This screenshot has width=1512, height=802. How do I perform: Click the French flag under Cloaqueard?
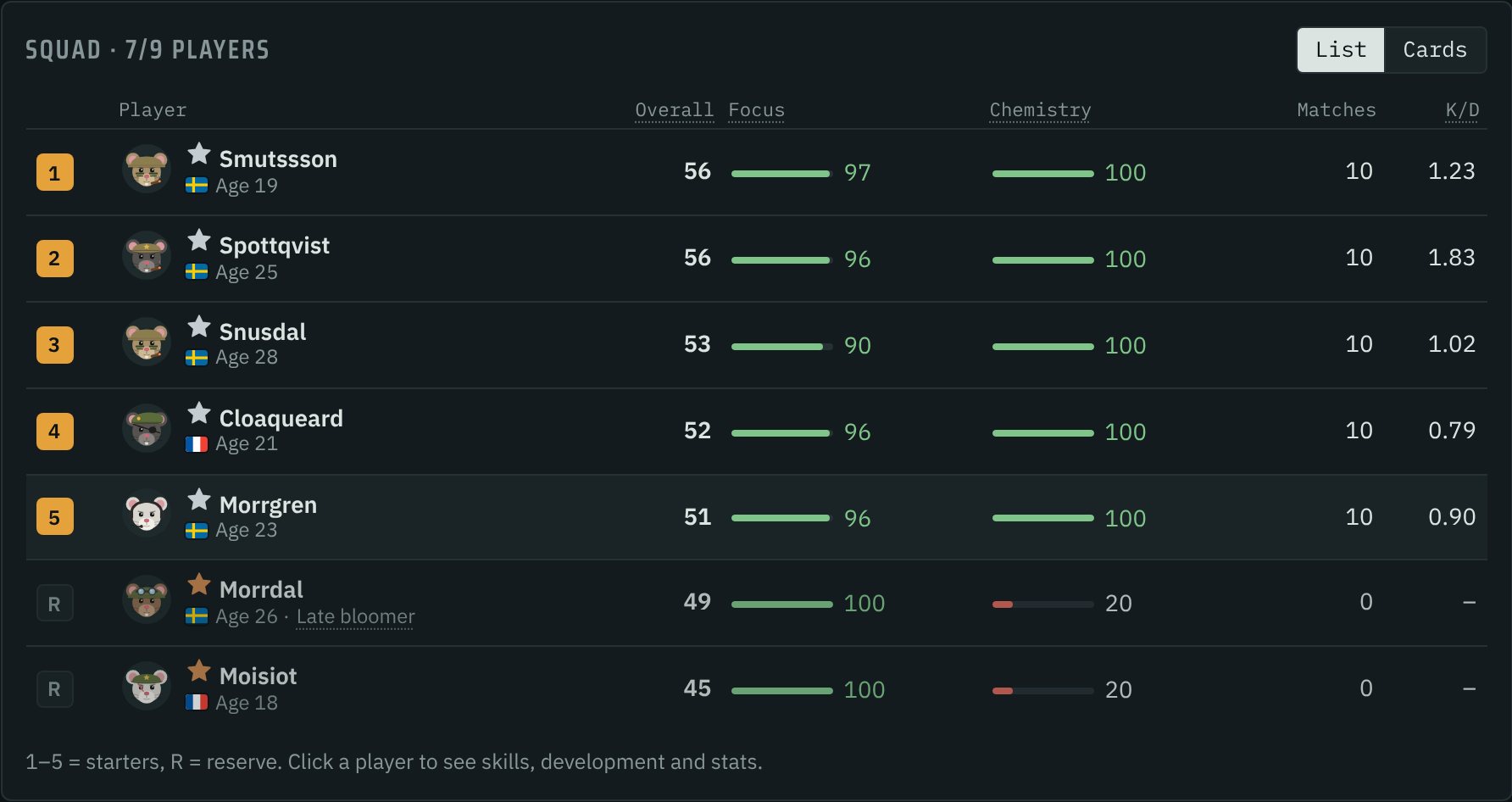pyautogui.click(x=197, y=444)
